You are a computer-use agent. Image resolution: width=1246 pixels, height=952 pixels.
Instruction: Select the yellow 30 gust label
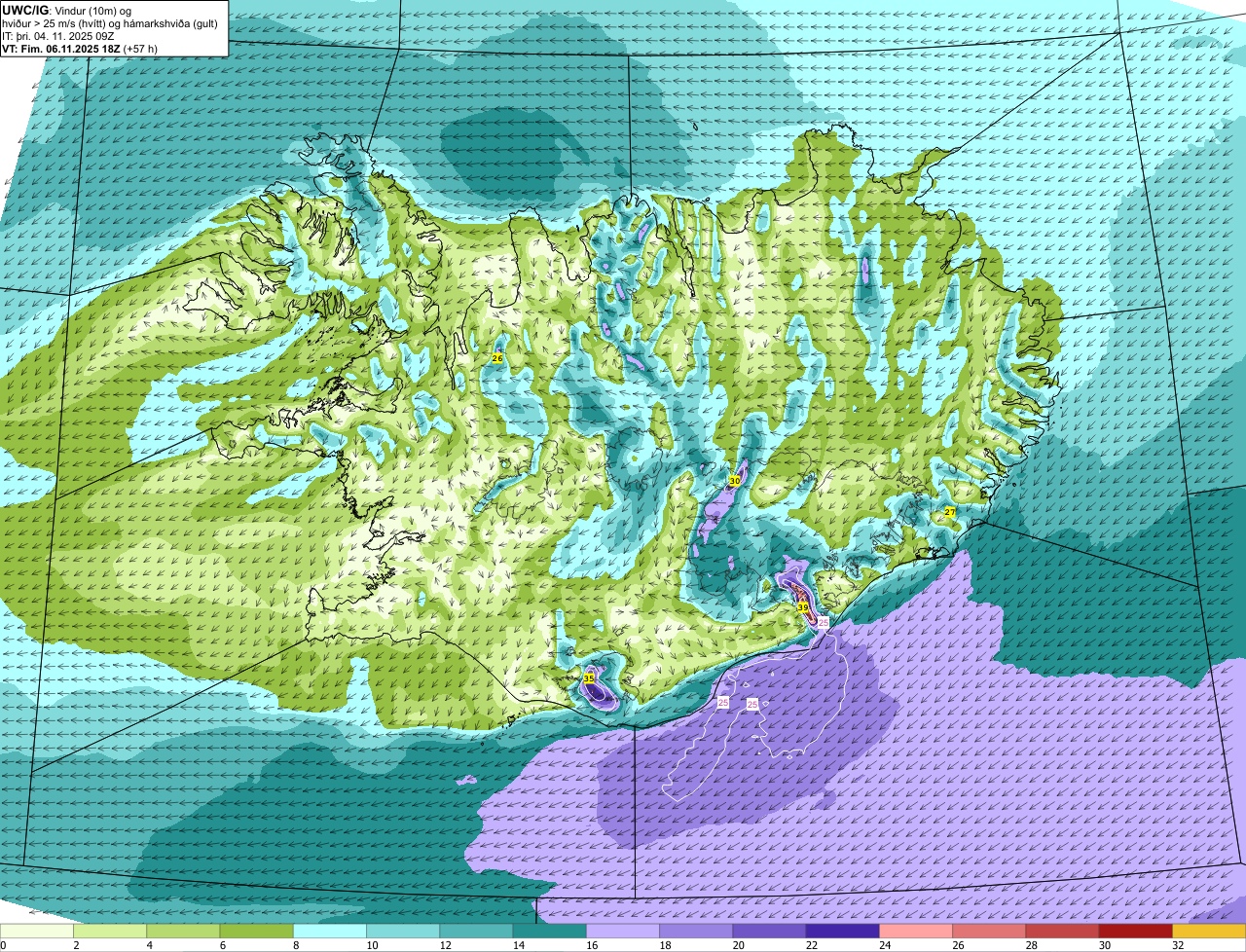coord(735,481)
